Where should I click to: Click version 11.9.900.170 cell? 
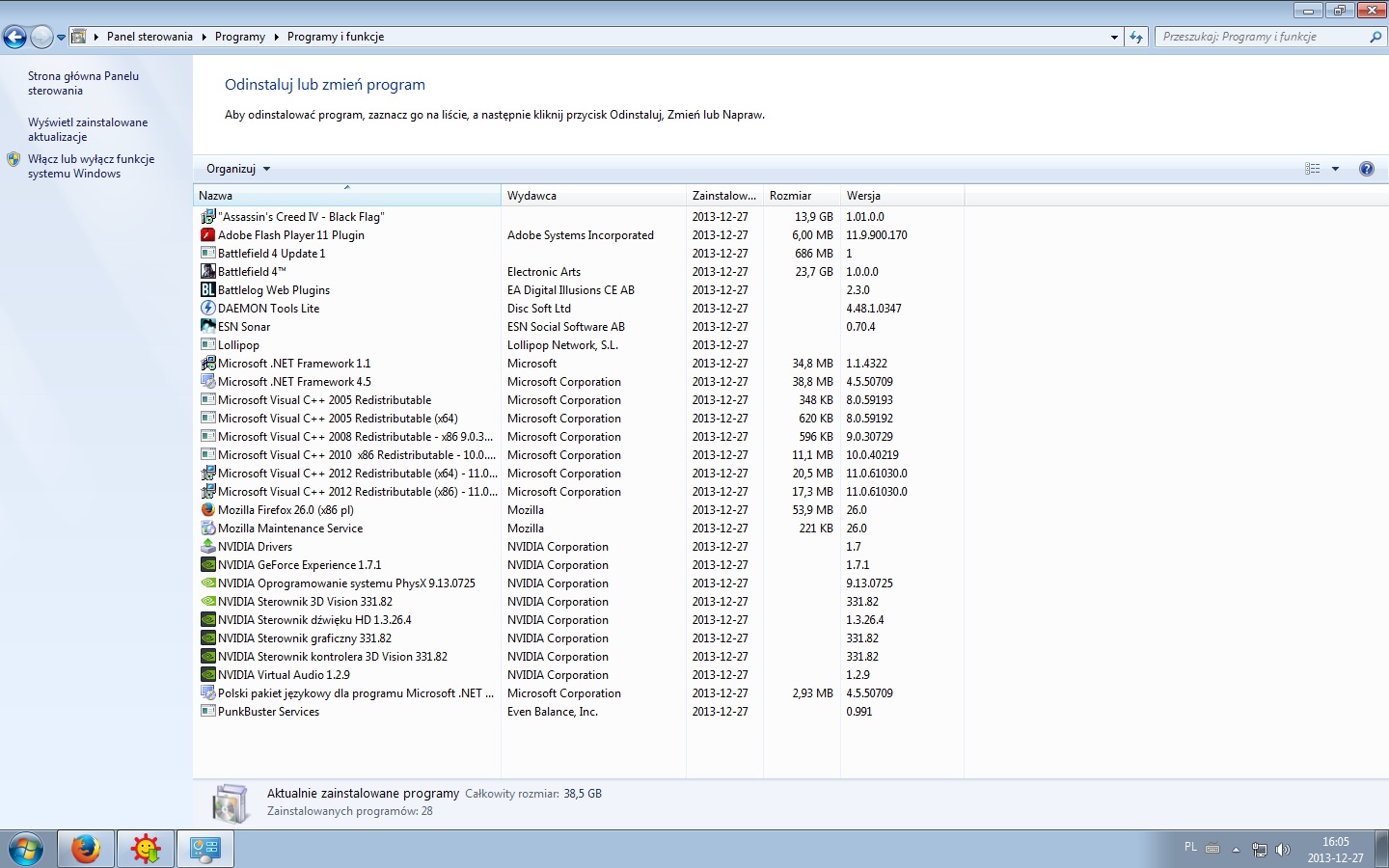tap(877, 235)
